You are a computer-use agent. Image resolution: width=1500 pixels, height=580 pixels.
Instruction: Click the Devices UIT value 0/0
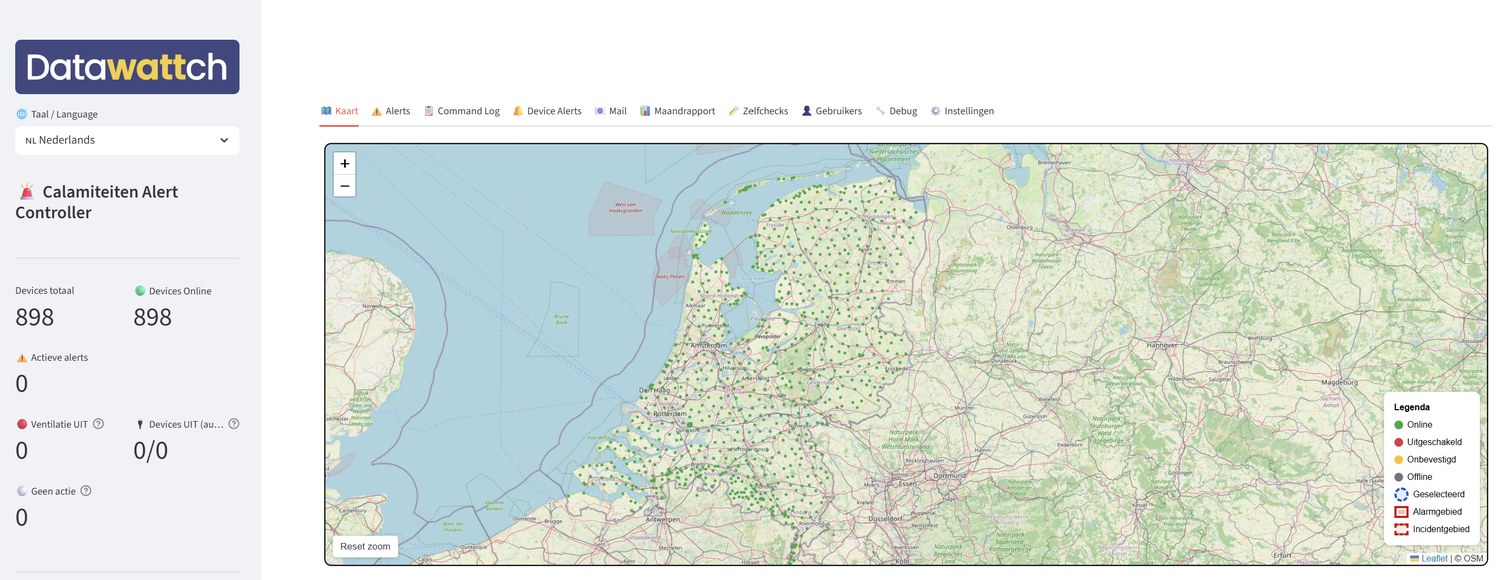(x=151, y=451)
